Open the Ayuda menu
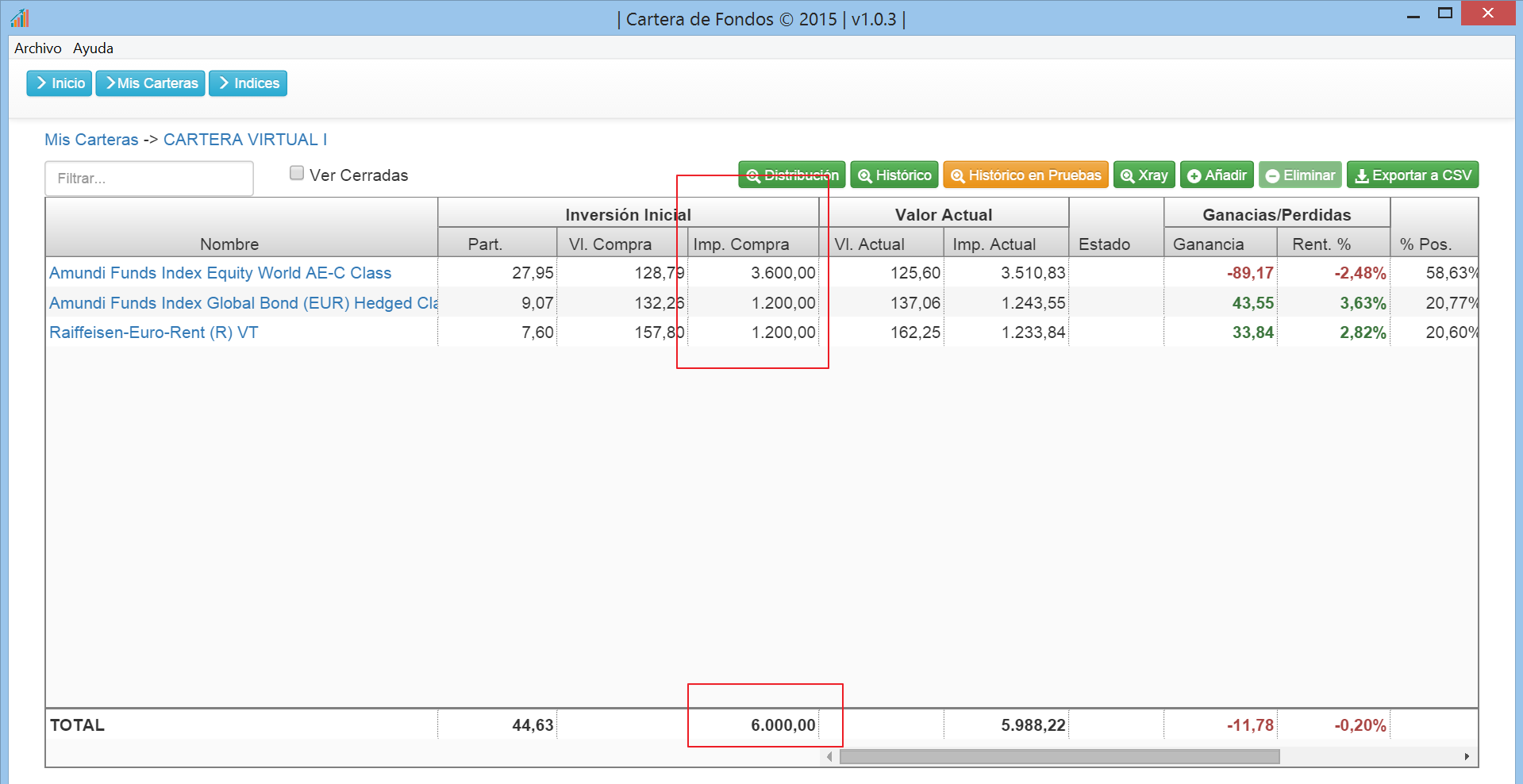1523x784 pixels. [93, 48]
